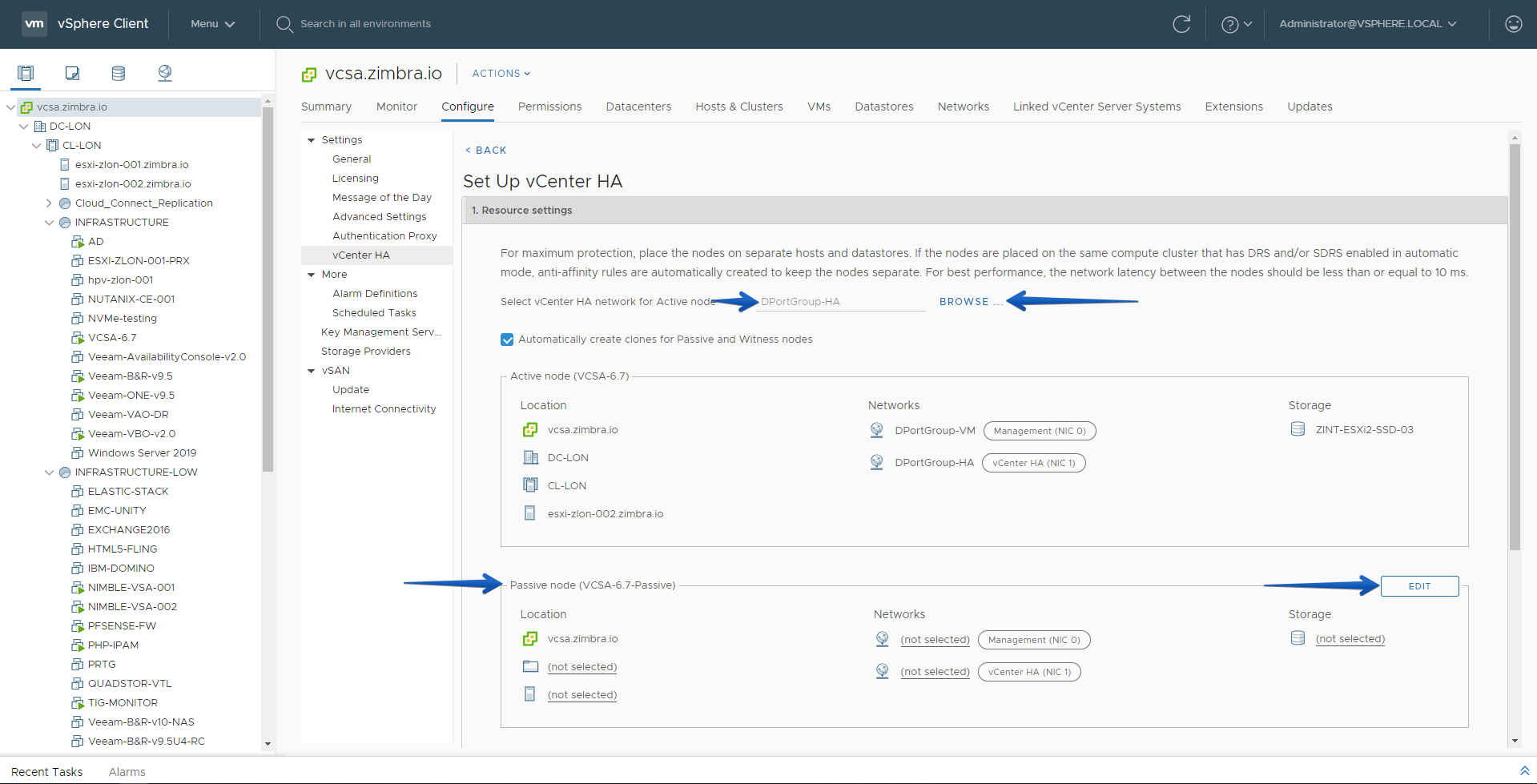Collapse the Settings section in Configure menu
The width and height of the screenshot is (1537, 784).
tap(312, 140)
